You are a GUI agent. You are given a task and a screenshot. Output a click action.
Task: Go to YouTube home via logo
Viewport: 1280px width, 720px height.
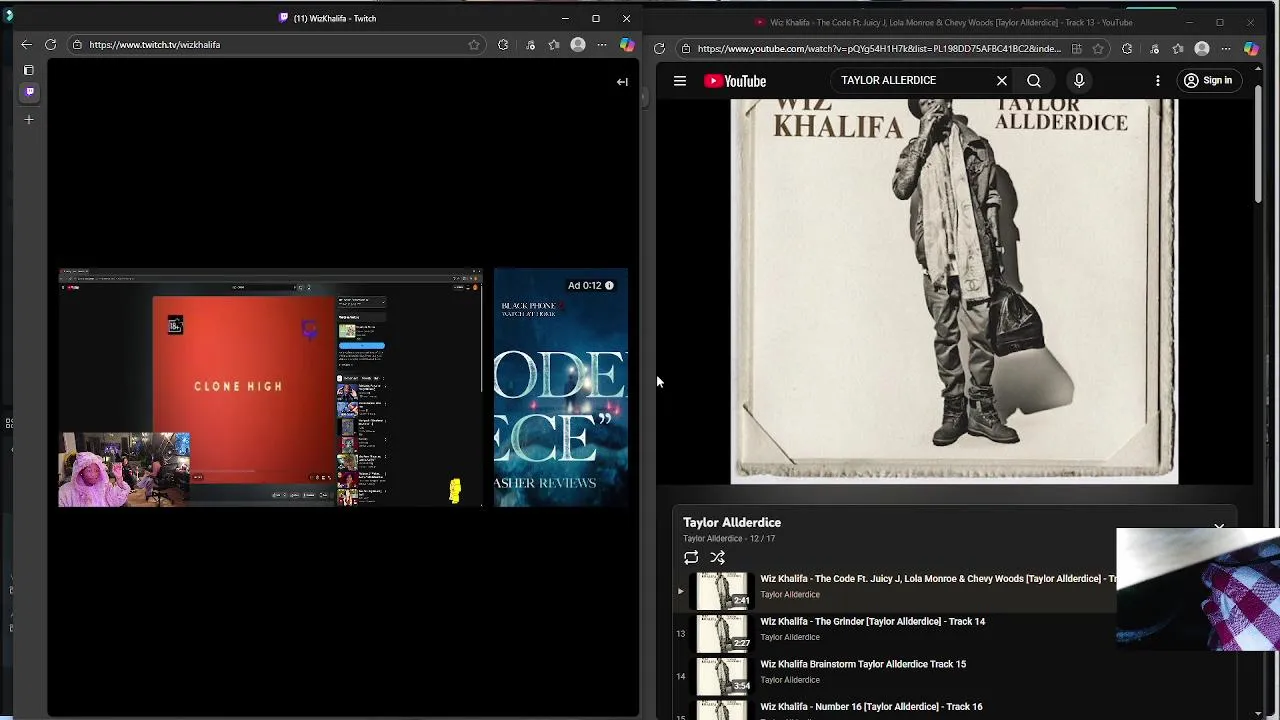pyautogui.click(x=735, y=81)
